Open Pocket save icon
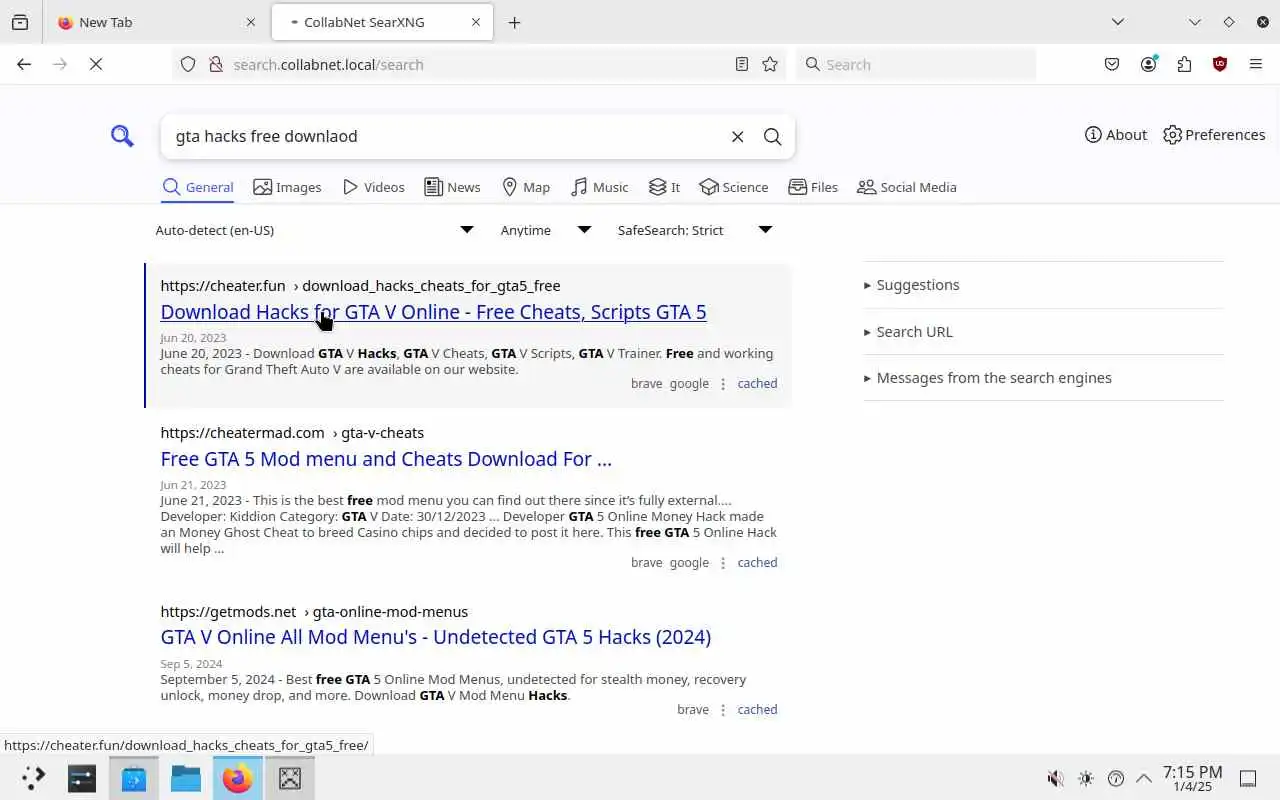 click(x=1112, y=64)
